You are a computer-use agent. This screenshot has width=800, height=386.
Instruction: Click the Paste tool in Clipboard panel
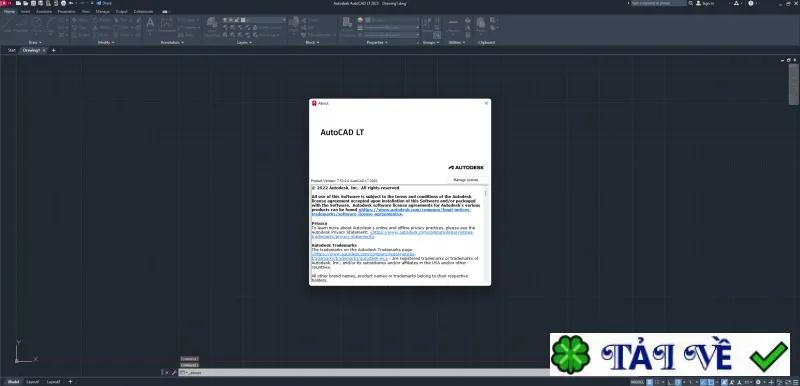coord(481,24)
